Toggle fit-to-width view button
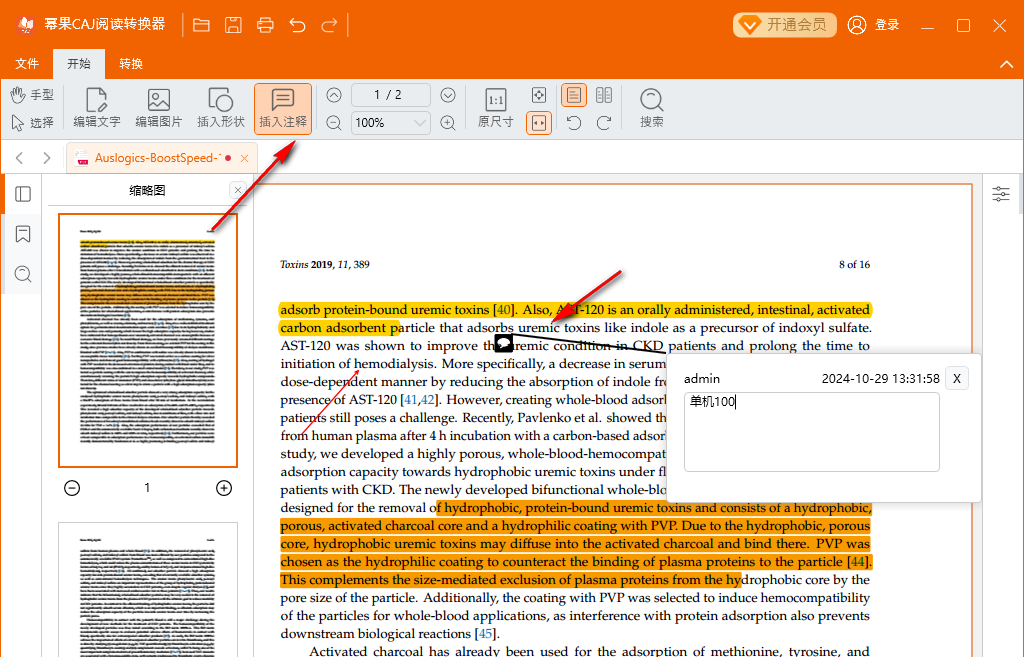1024x657 pixels. pyautogui.click(x=539, y=123)
